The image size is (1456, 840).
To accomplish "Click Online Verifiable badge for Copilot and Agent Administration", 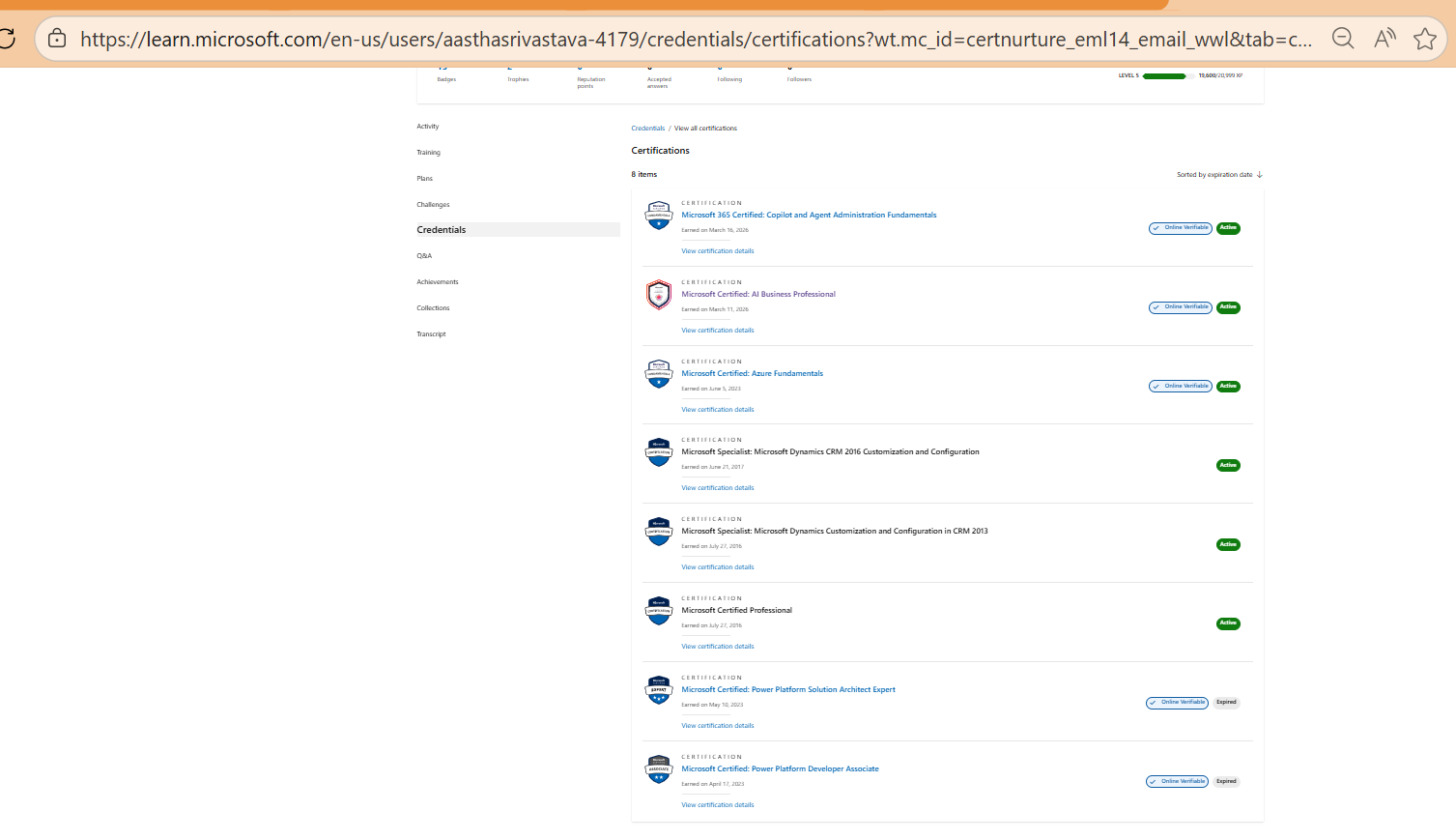I will (x=1181, y=228).
